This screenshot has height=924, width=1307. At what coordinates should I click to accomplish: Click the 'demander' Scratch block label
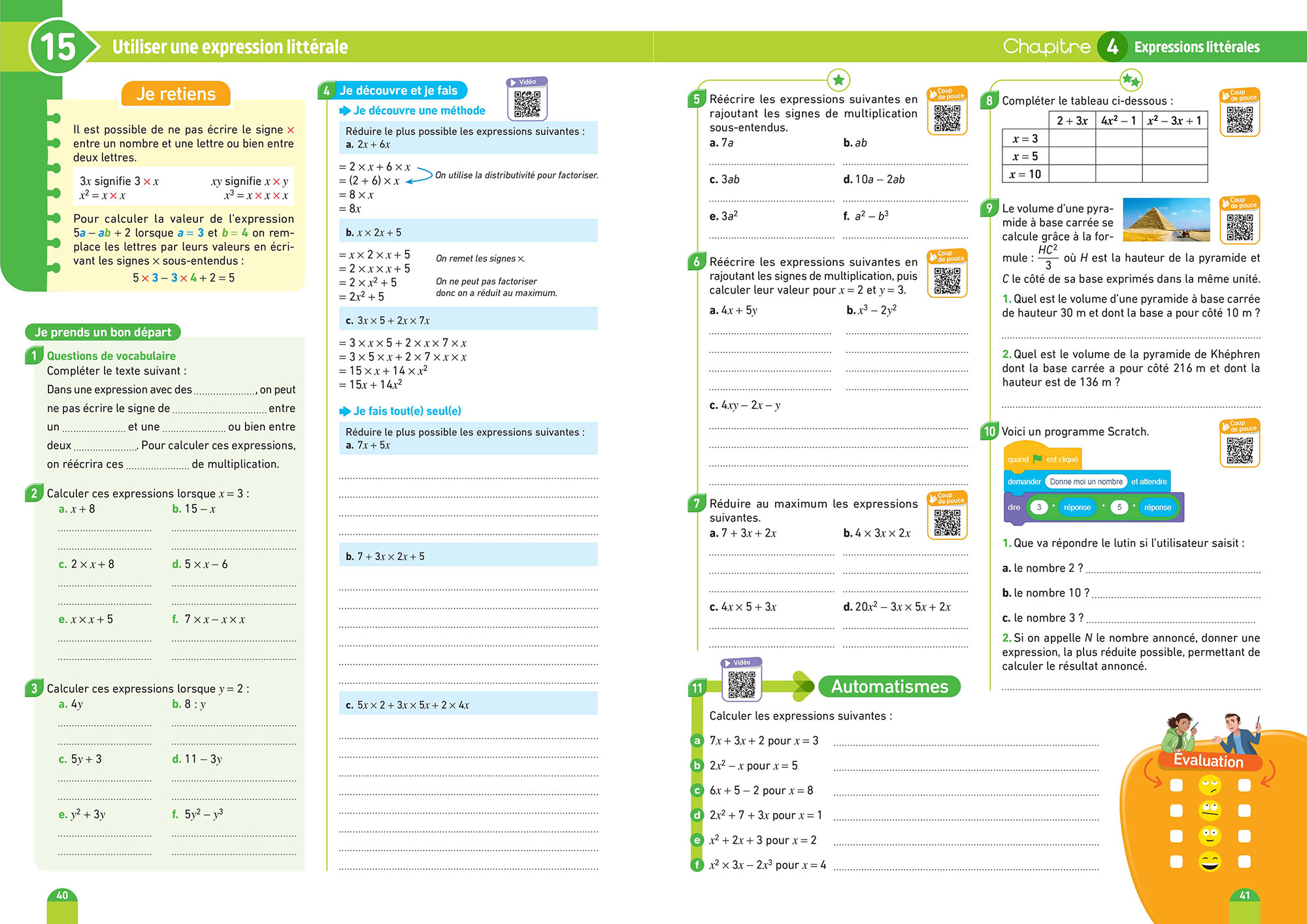pos(1024,482)
